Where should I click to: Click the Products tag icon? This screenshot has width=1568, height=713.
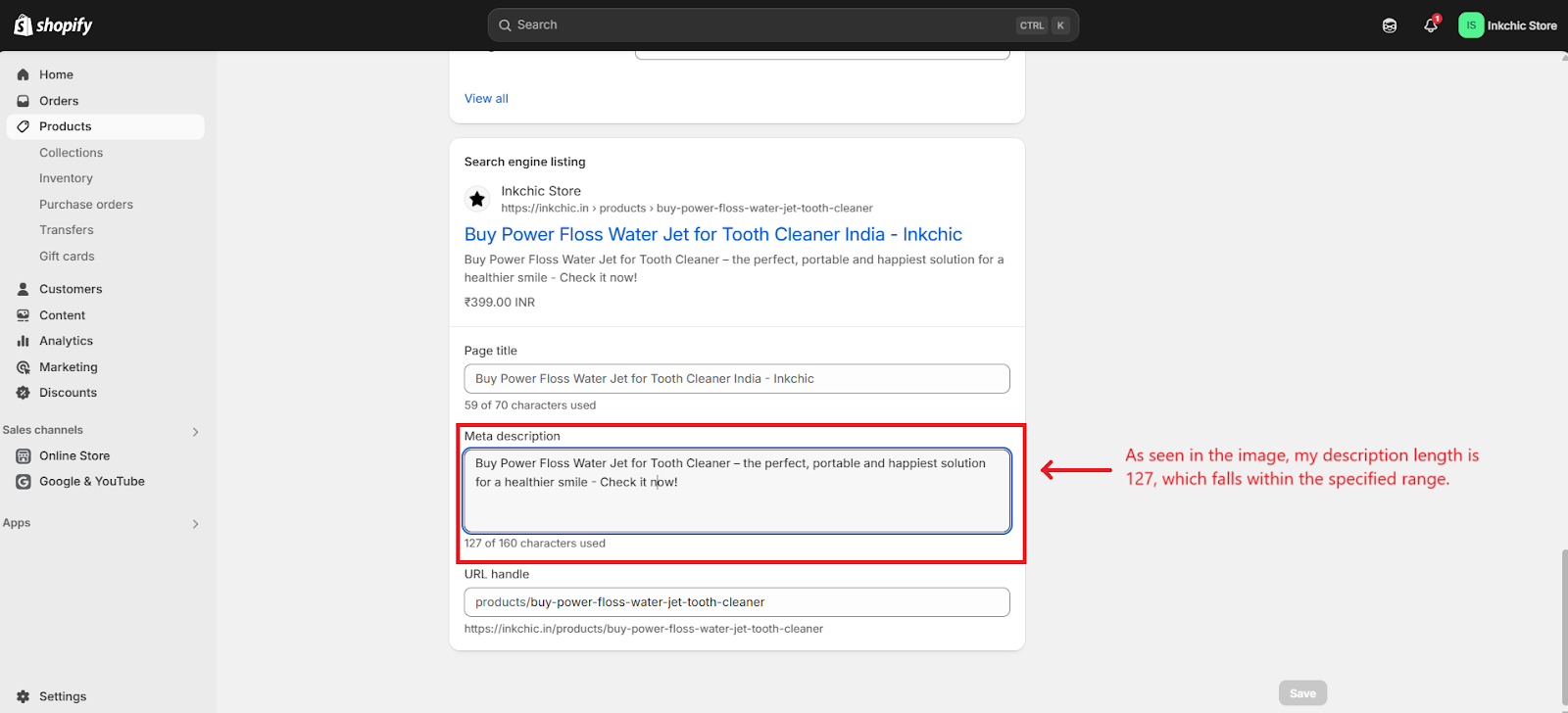coord(23,126)
